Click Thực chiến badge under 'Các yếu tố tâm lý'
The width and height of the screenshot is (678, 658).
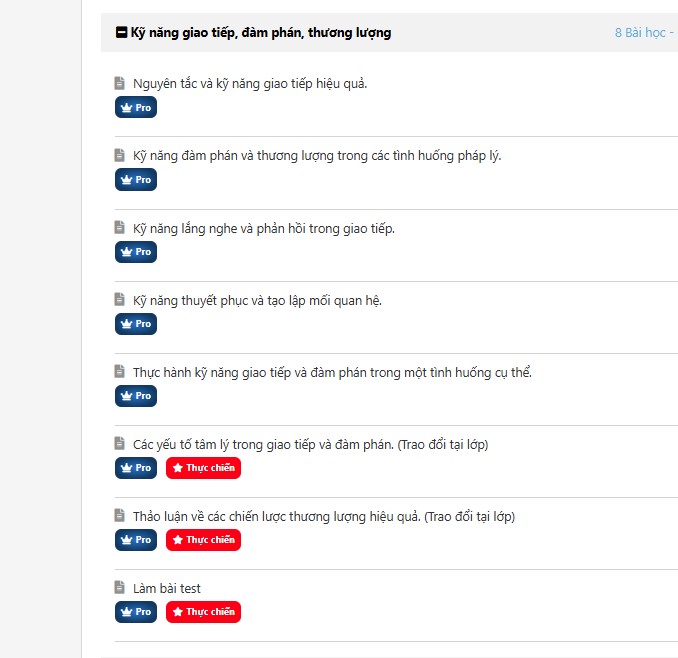click(x=203, y=468)
